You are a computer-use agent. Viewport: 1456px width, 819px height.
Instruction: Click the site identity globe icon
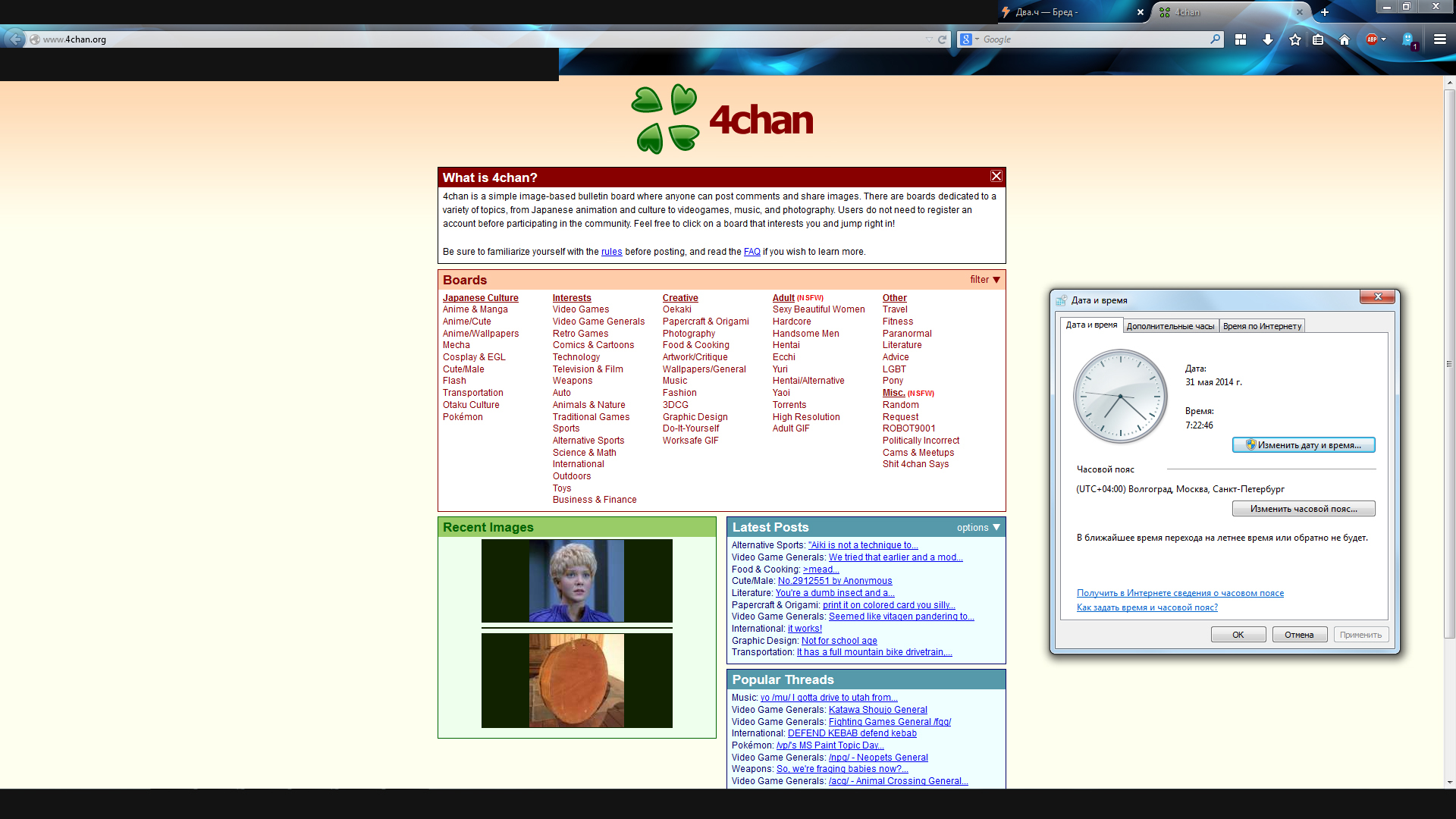point(34,39)
